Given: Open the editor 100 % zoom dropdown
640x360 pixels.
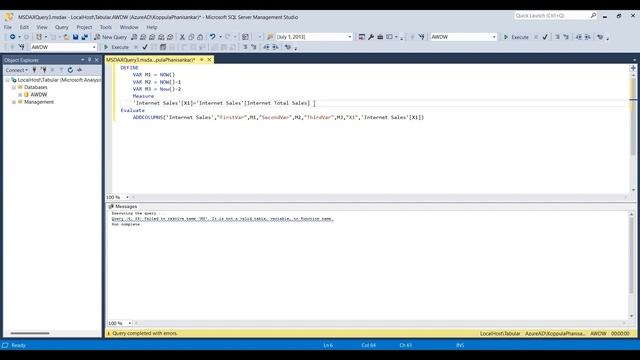Looking at the screenshot, I should pyautogui.click(x=127, y=197).
